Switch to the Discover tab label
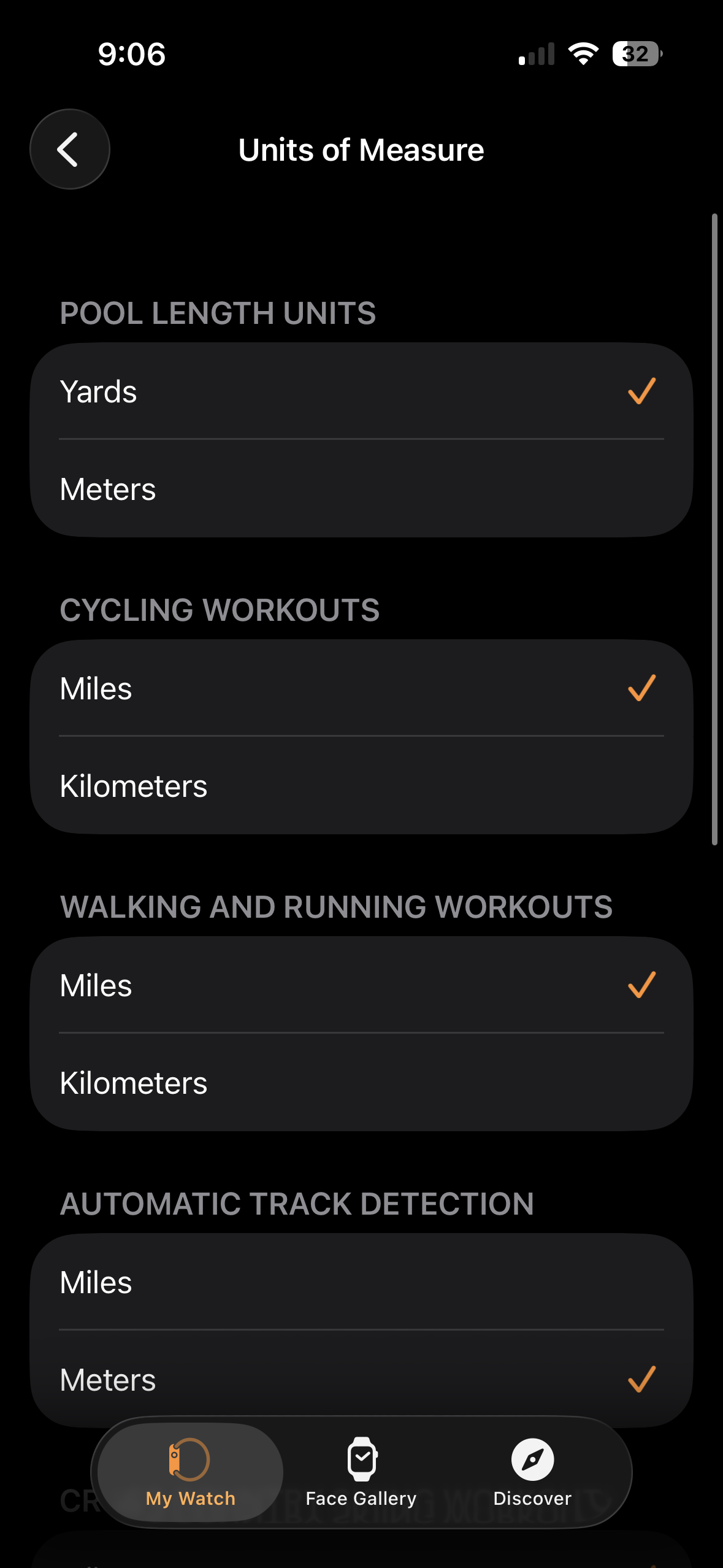Viewport: 723px width, 1568px height. 532,1498
